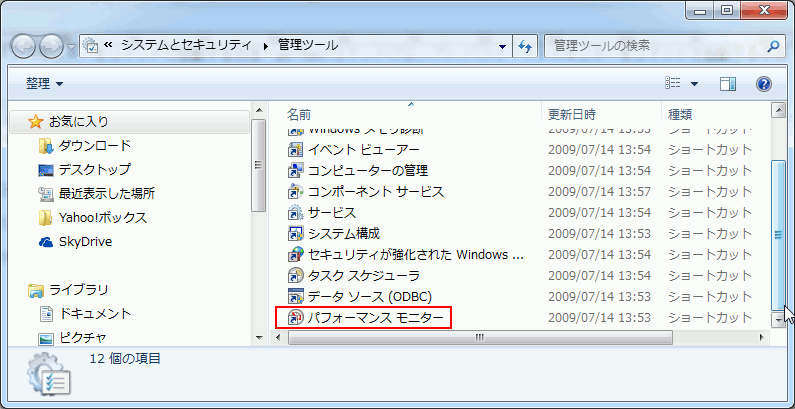The width and height of the screenshot is (795, 409).
Task: Sort by 名前 column header
Action: (x=300, y=114)
